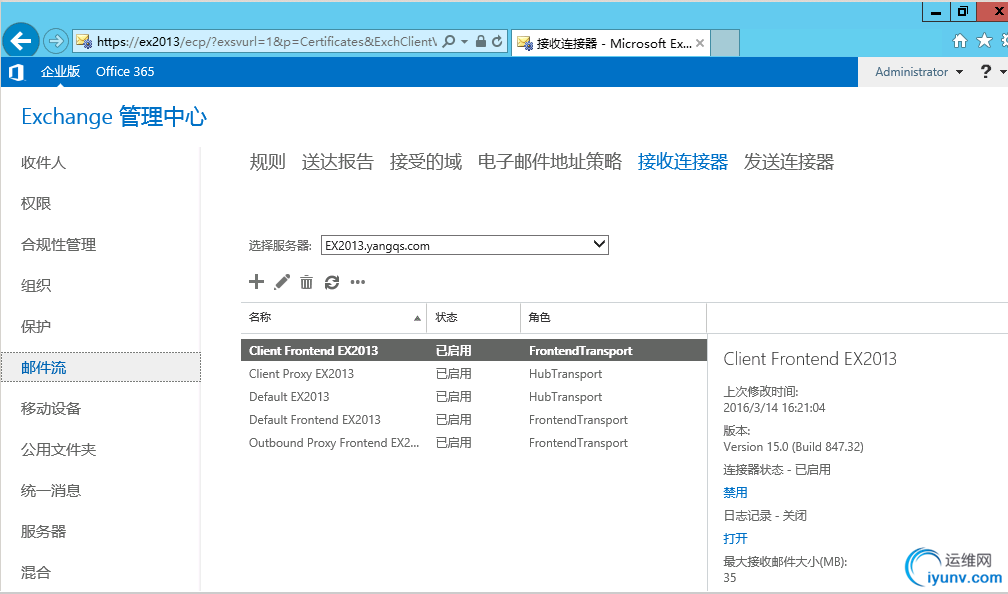Switch to the Office 365 tab
The height and width of the screenshot is (594, 1008).
coord(125,71)
